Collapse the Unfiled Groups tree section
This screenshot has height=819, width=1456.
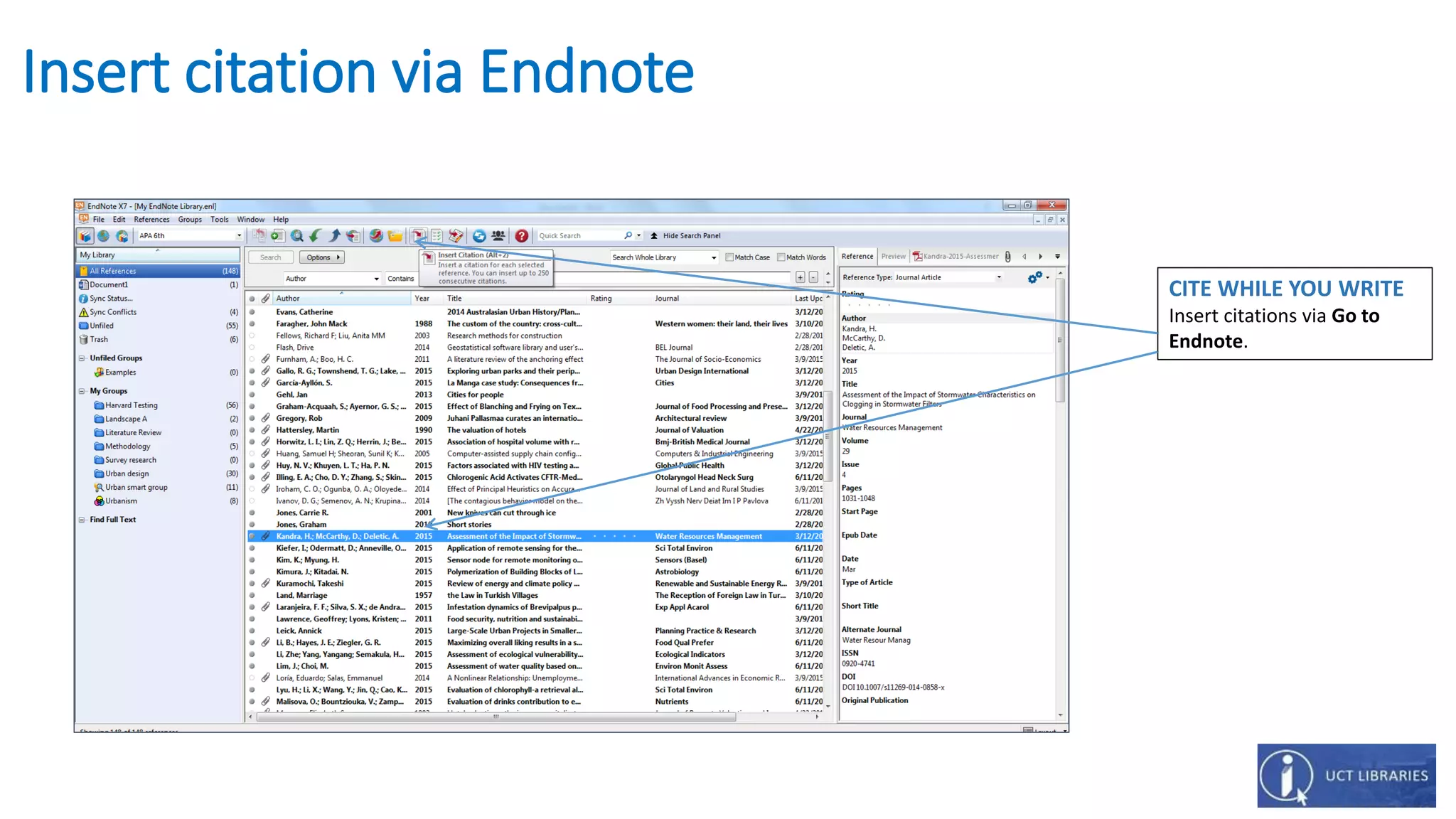point(82,358)
